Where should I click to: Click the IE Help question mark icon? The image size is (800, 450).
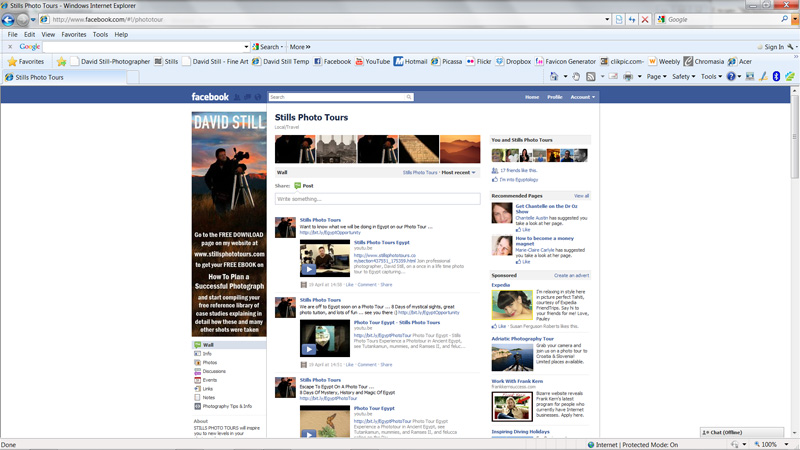pyautogui.click(x=731, y=77)
